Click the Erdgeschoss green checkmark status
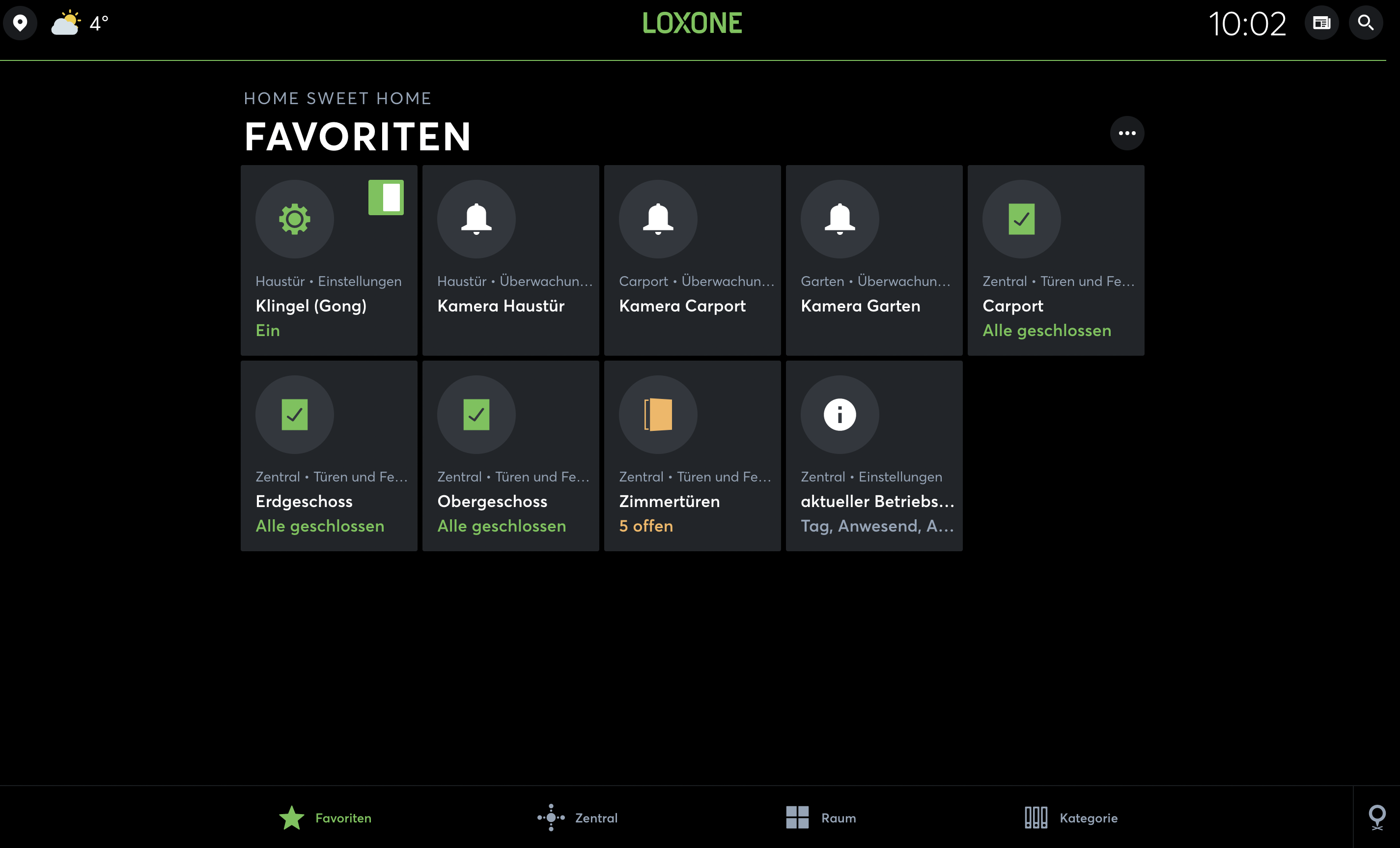The height and width of the screenshot is (848, 1400). coord(294,414)
